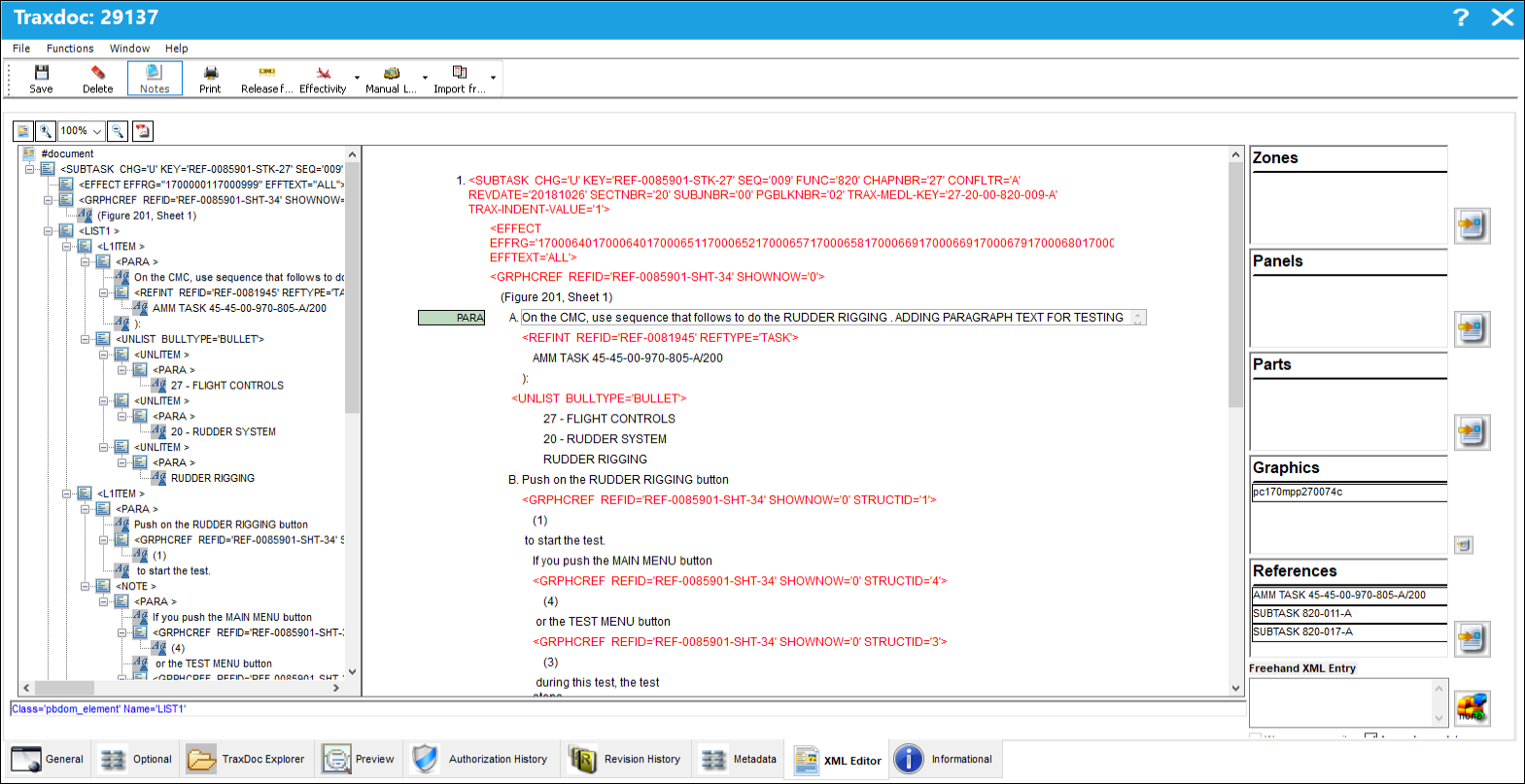Show the Metadata tab

point(739,760)
